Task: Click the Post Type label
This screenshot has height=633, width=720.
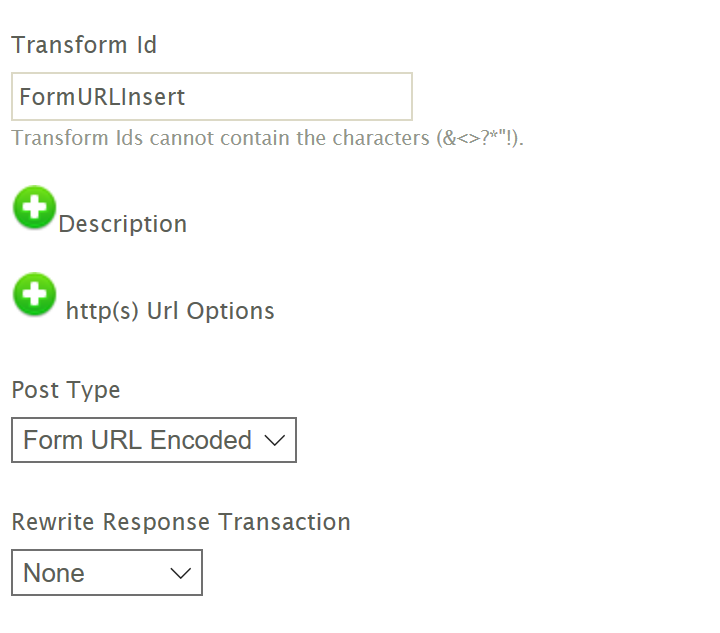Action: [x=66, y=390]
